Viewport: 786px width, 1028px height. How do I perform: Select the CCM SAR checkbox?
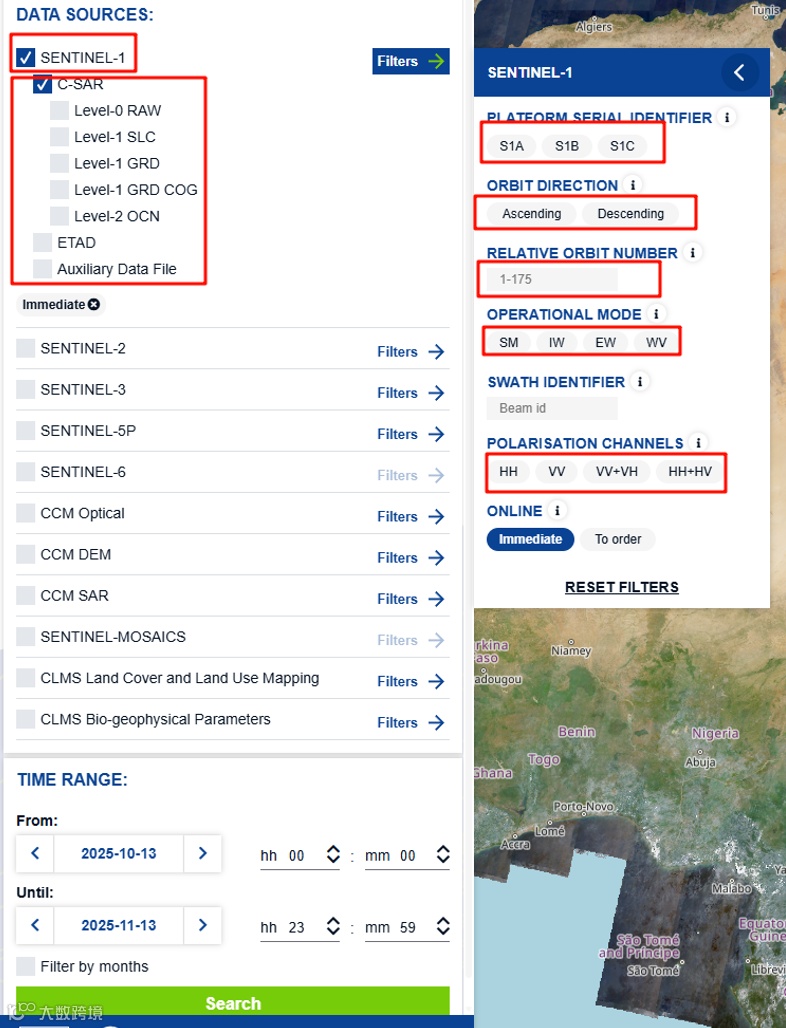pos(26,595)
